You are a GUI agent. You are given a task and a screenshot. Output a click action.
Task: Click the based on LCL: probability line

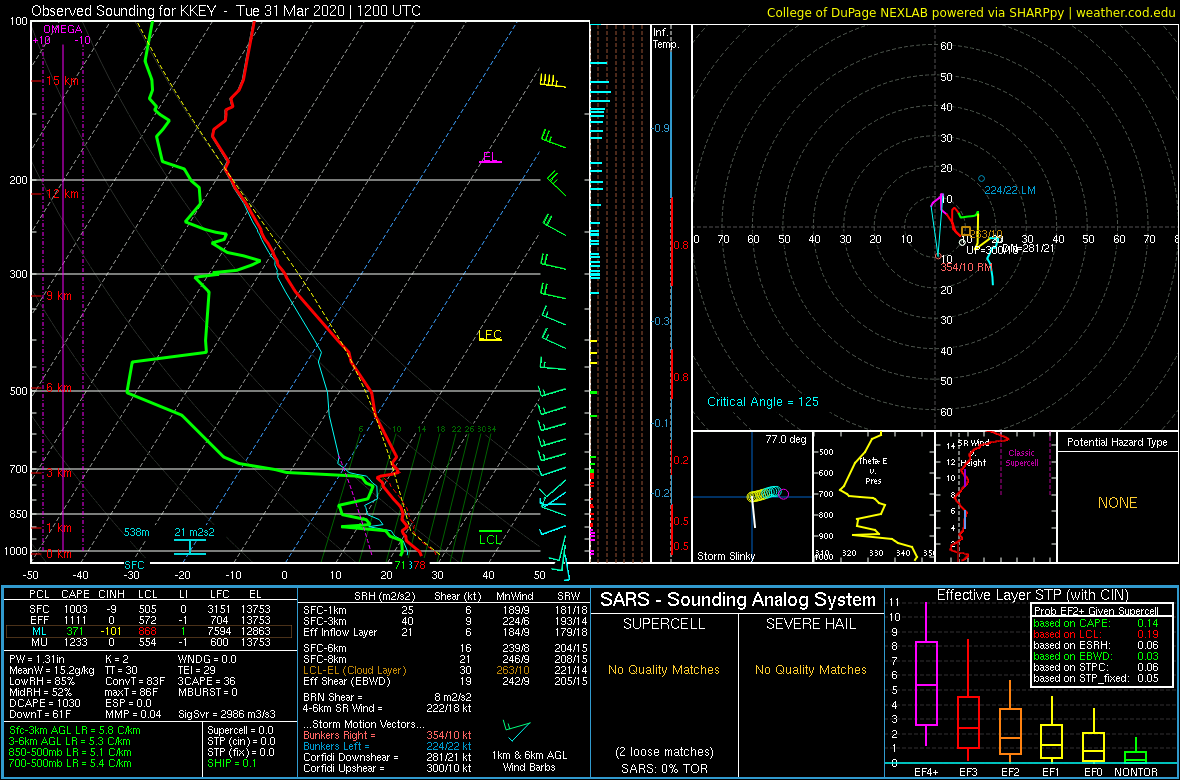point(1095,635)
